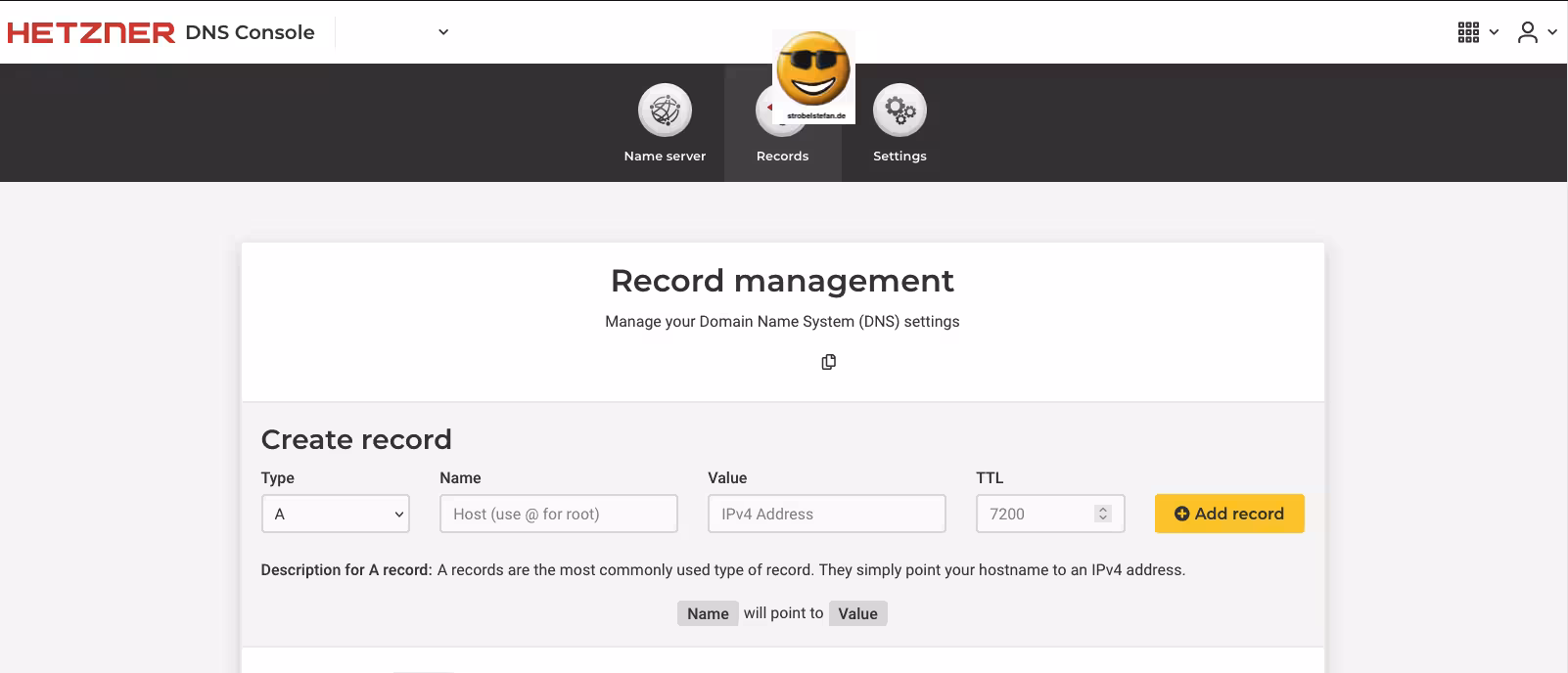Image resolution: width=1568 pixels, height=673 pixels.
Task: Open the record Type dropdown
Action: (336, 514)
